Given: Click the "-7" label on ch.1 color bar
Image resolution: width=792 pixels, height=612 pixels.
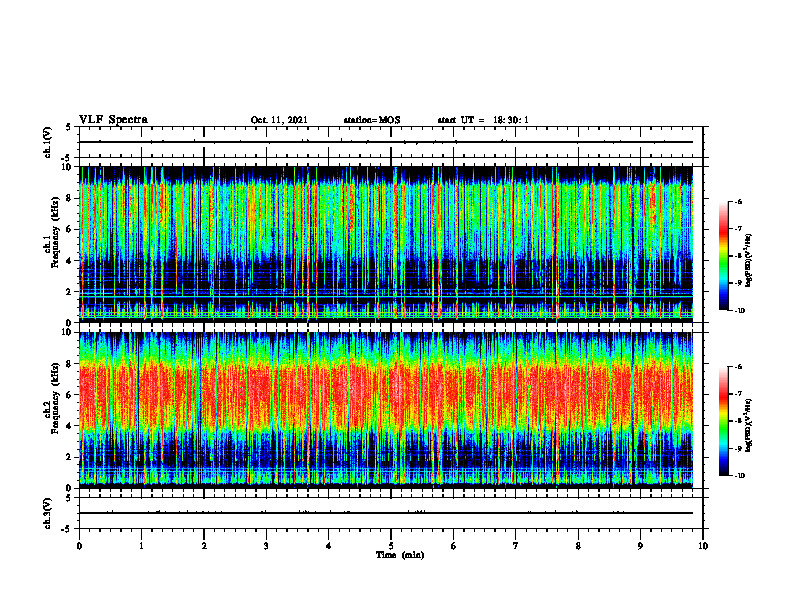Looking at the screenshot, I should click(738, 229).
